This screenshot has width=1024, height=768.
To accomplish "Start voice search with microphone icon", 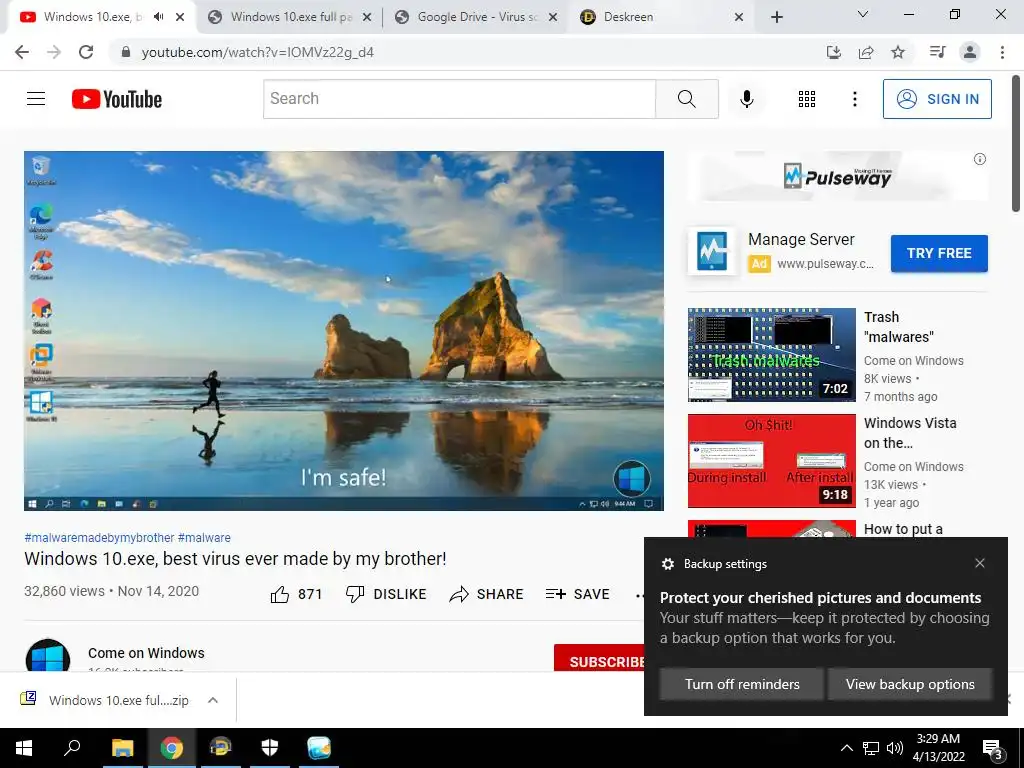I will point(747,99).
